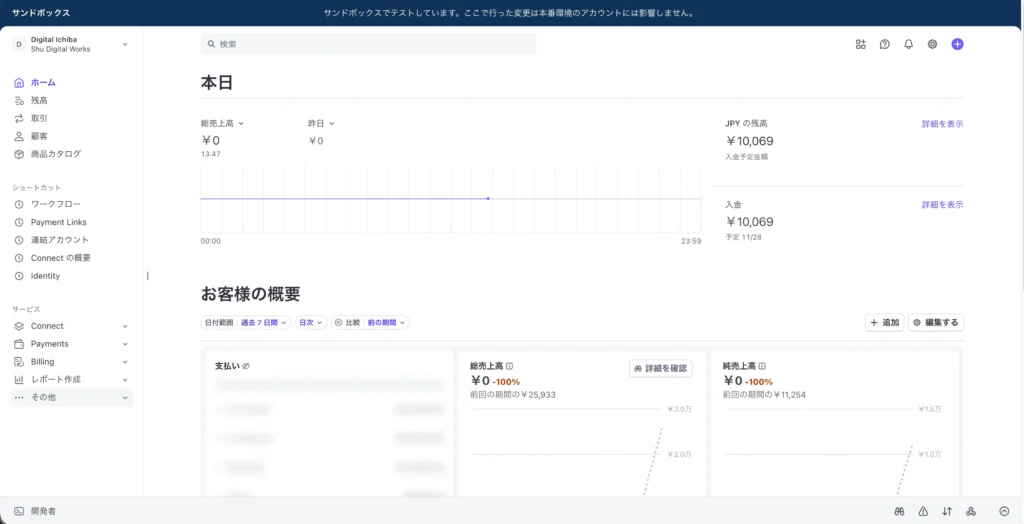The height and width of the screenshot is (524, 1024).
Task: Open the notifications bell icon
Action: point(908,44)
